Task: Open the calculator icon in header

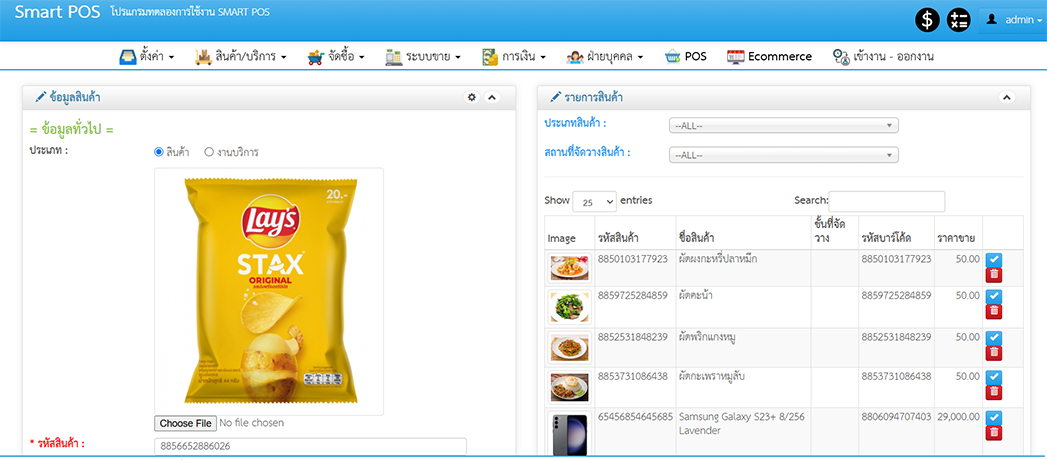Action: coord(959,20)
